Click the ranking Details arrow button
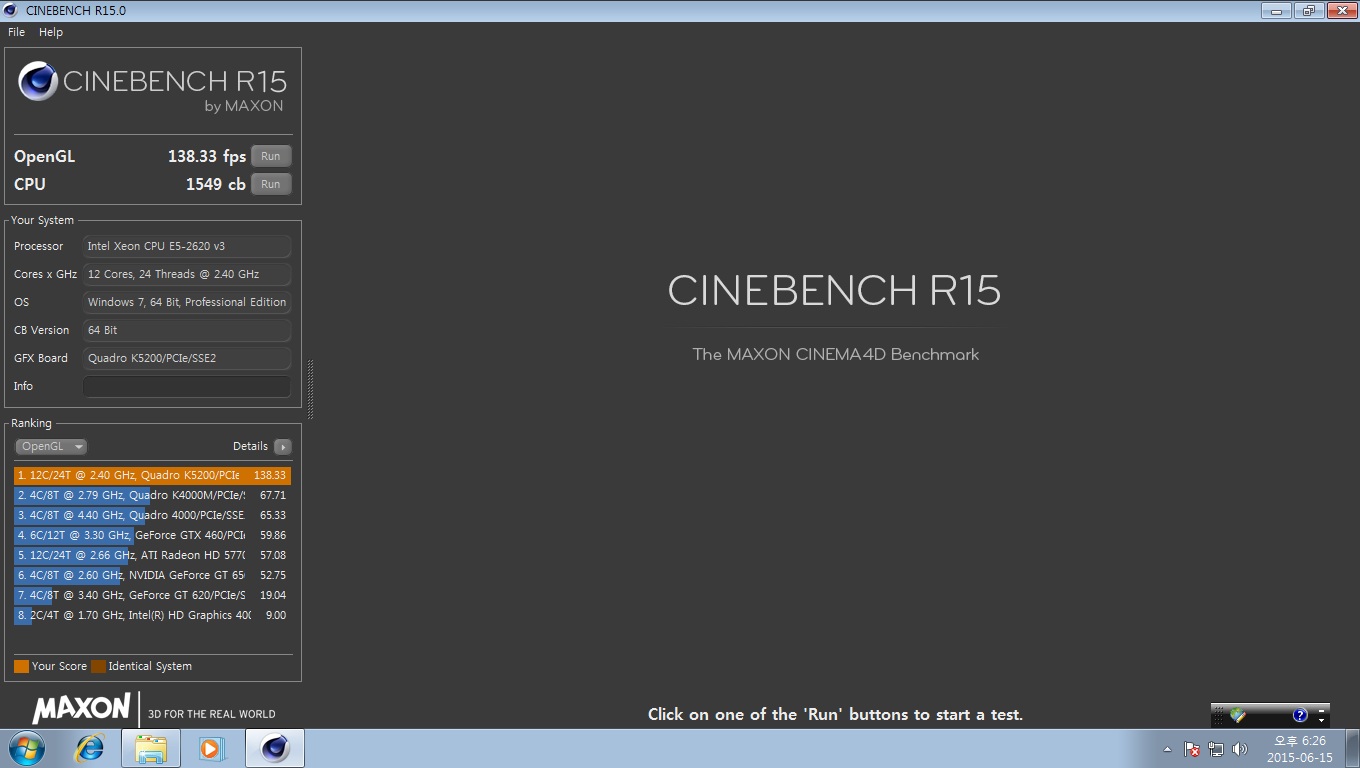Viewport: 1360px width, 768px height. 283,447
